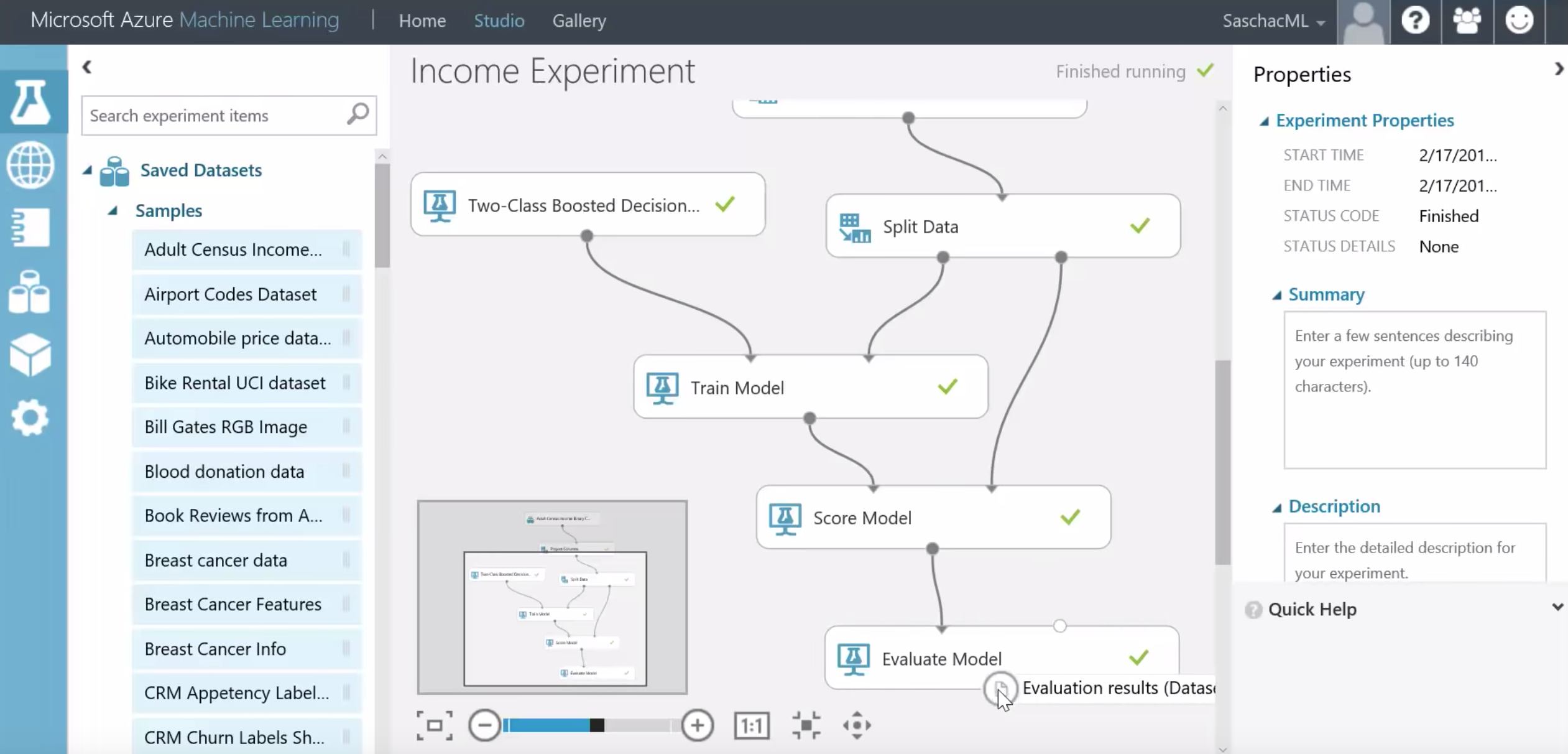Open the Web Services globe sidebar icon
1568x754 pixels.
click(x=30, y=165)
